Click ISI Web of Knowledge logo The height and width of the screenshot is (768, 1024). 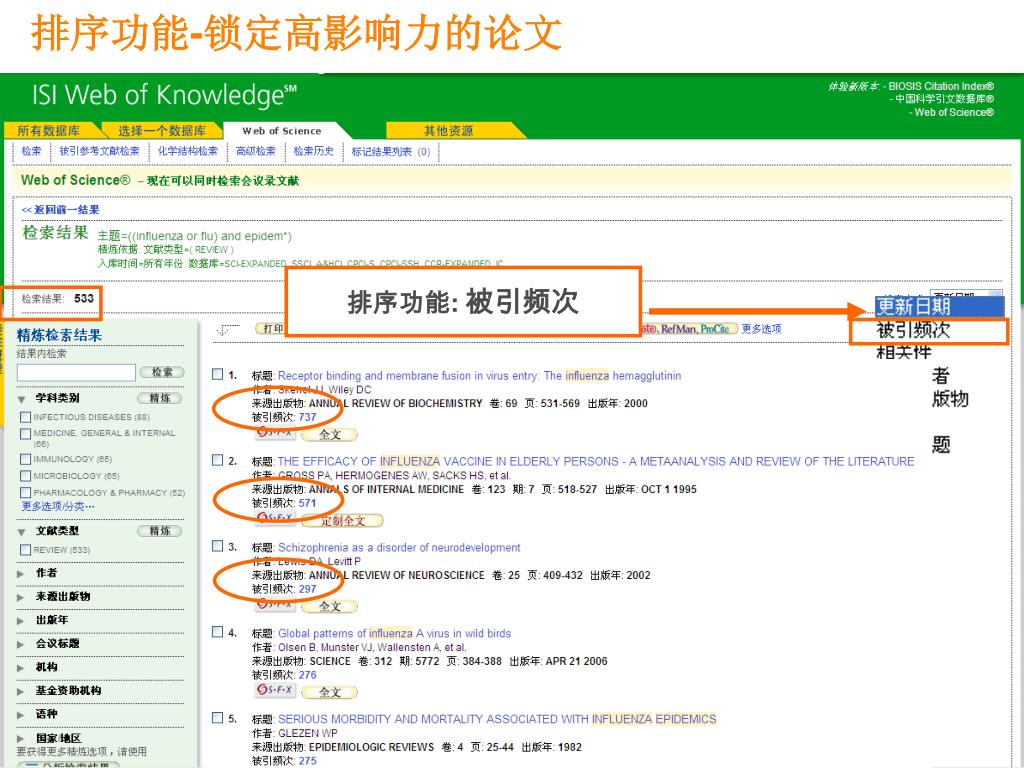coord(164,95)
